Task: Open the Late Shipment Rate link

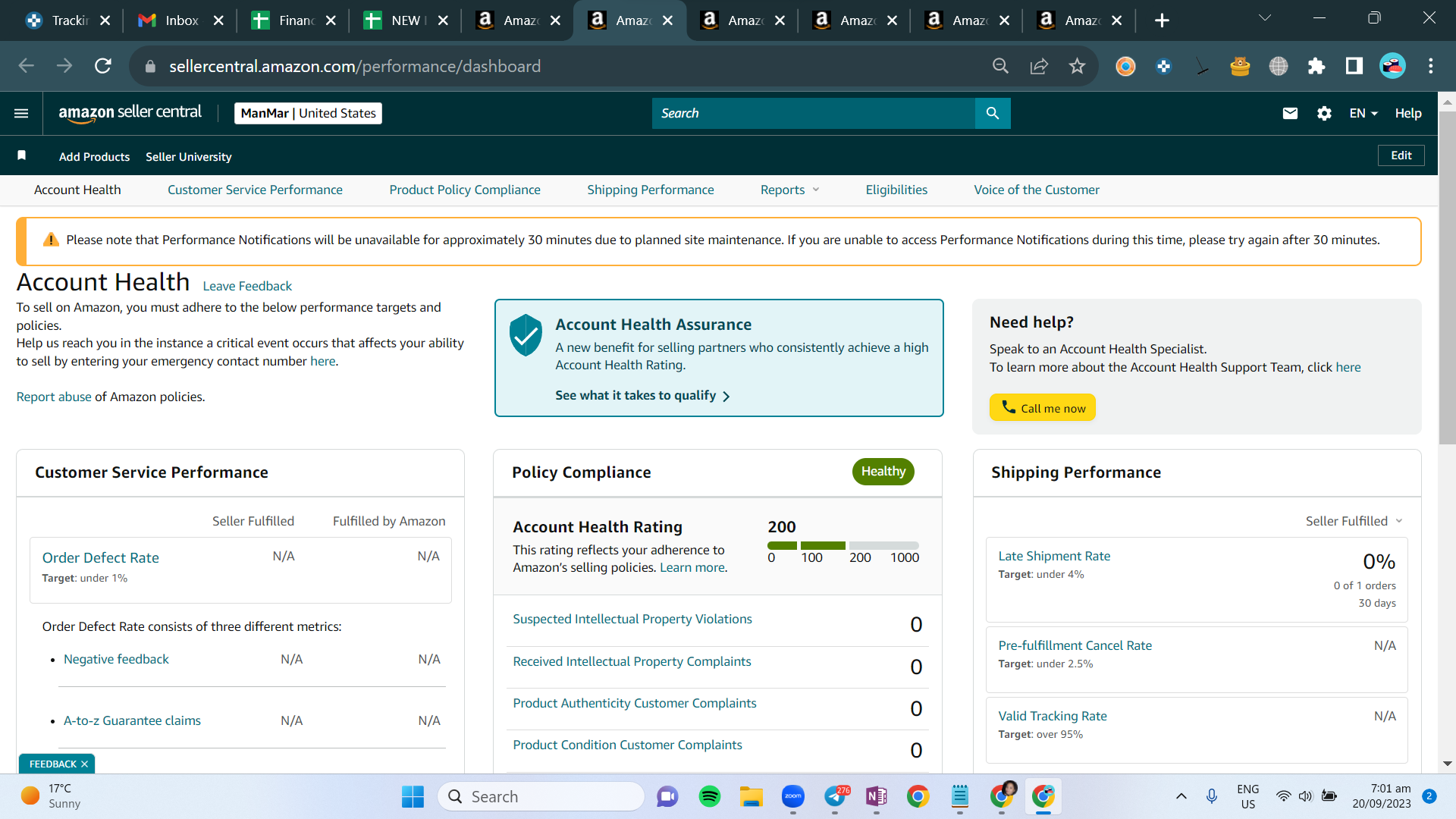Action: 1054,556
